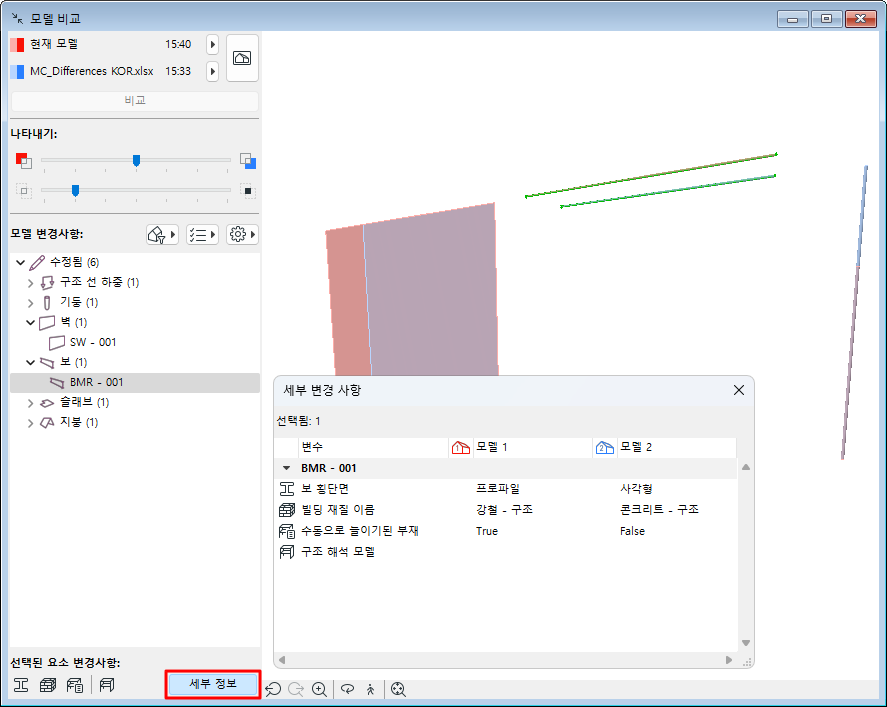This screenshot has width=887, height=707.
Task: Click the redo view icon
Action: pyautogui.click(x=296, y=689)
